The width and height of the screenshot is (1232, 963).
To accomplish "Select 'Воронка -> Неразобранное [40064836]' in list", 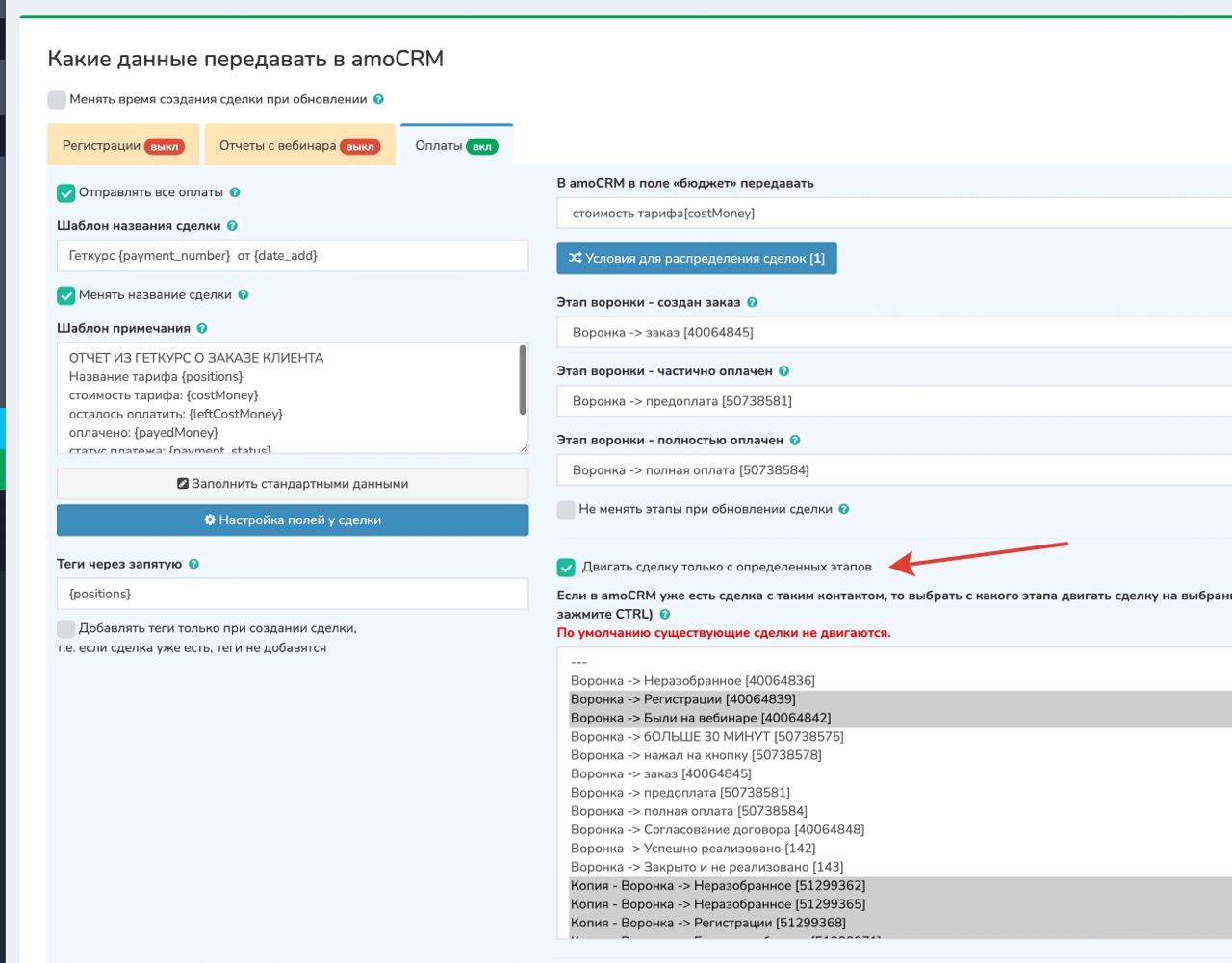I will pyautogui.click(x=693, y=680).
